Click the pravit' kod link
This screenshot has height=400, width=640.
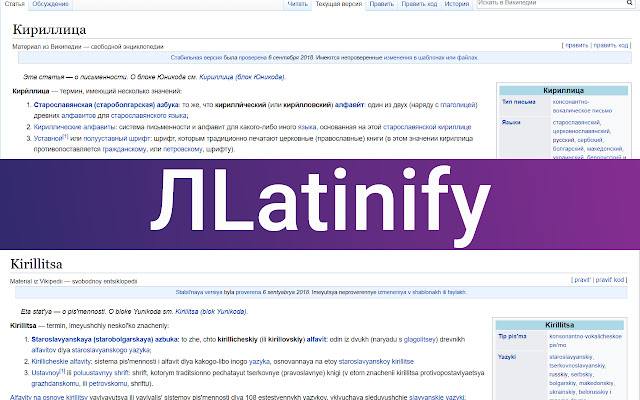(x=610, y=280)
